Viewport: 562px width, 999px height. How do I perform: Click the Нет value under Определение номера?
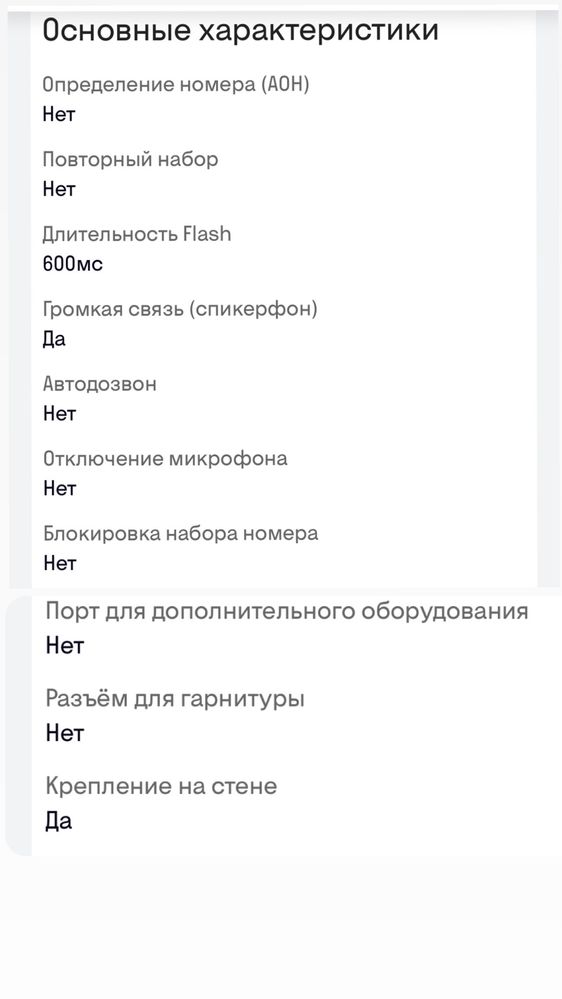[59, 115]
